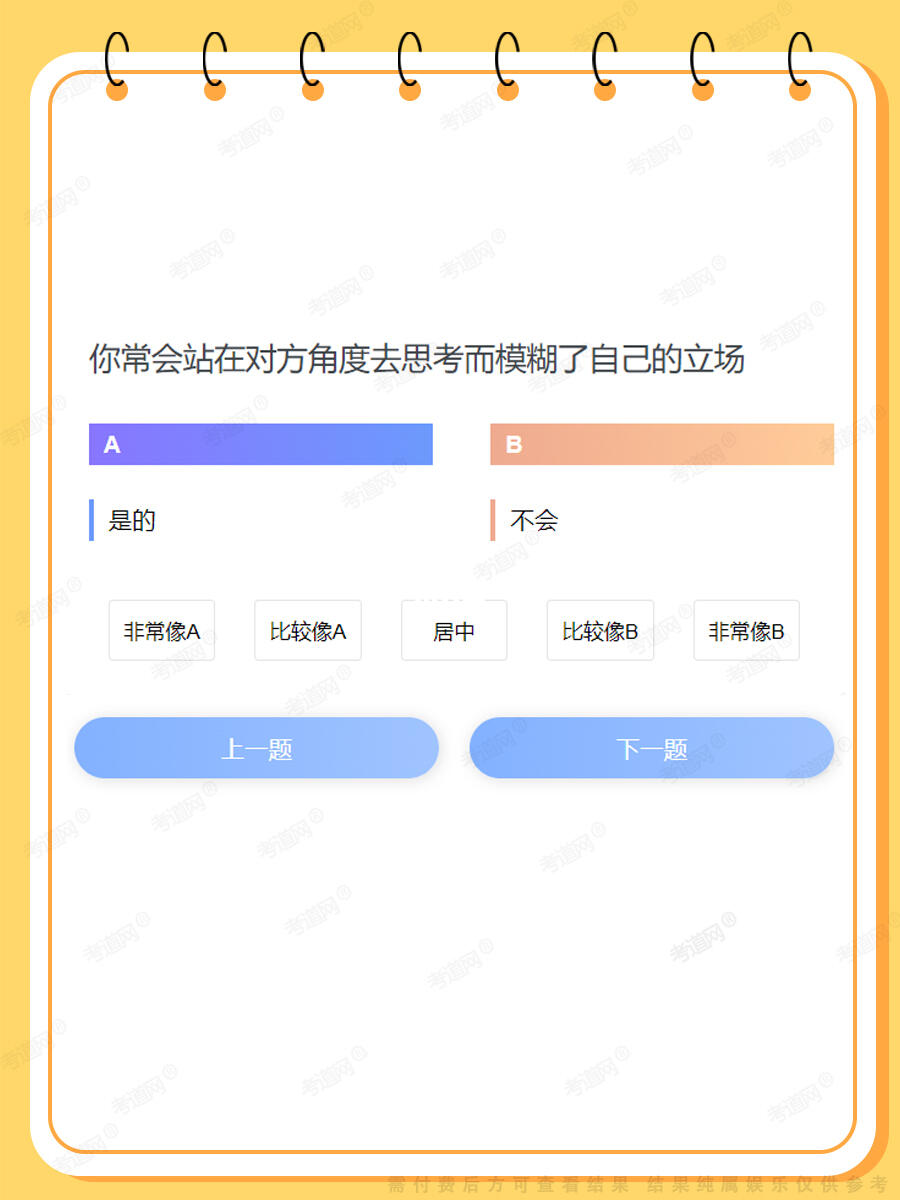Choose the 非常像B answer option
Image resolution: width=900 pixels, height=1200 pixels.
click(747, 631)
